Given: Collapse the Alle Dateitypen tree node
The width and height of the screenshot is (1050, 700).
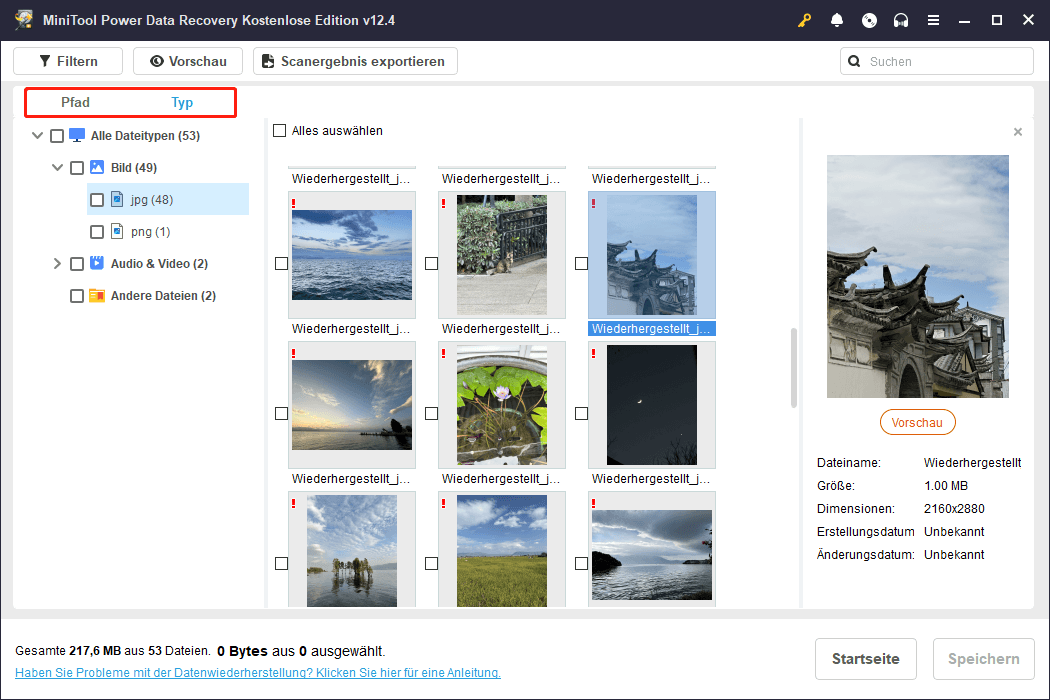Looking at the screenshot, I should pos(38,135).
